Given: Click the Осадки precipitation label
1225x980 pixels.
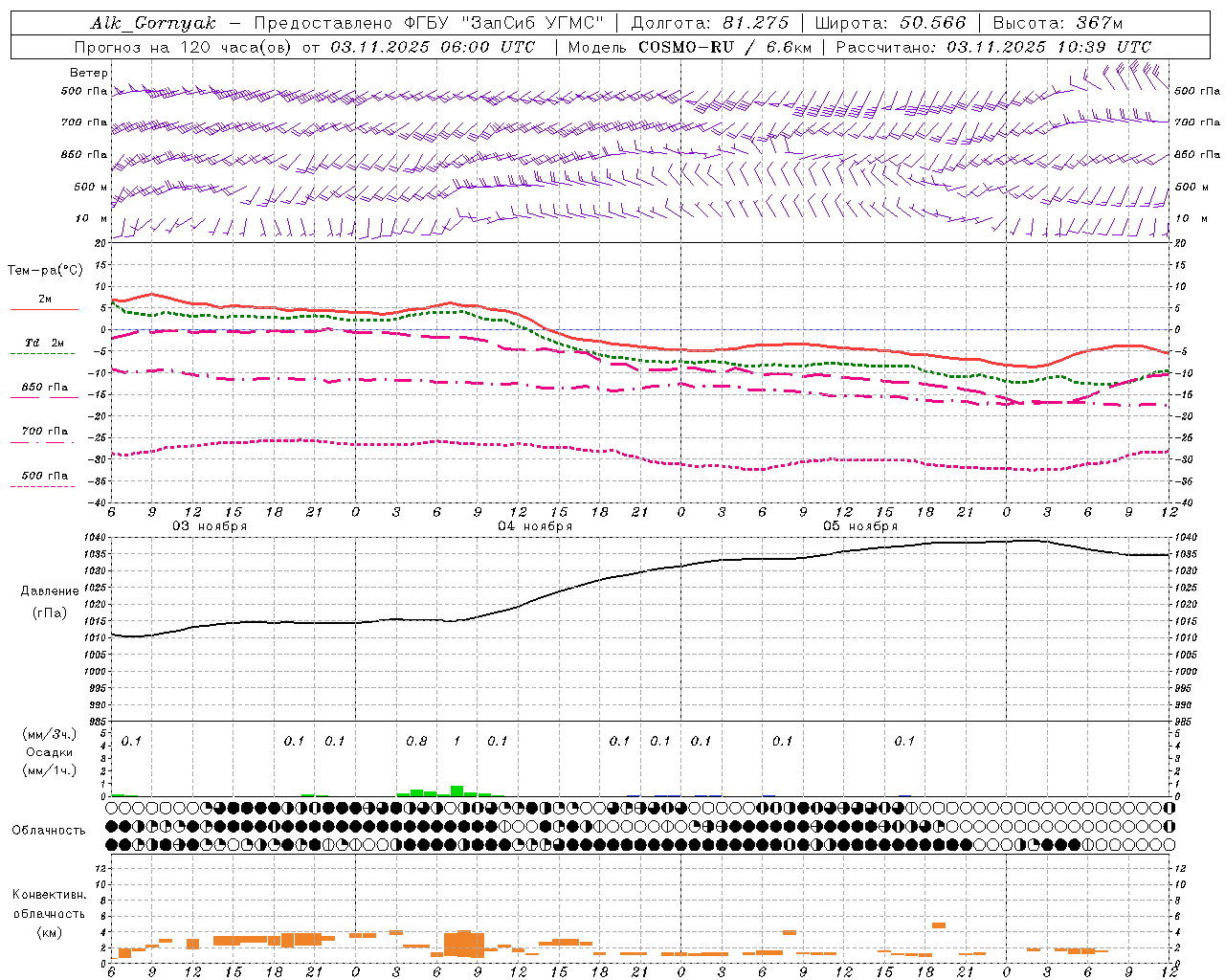Looking at the screenshot, I should pos(50,752).
